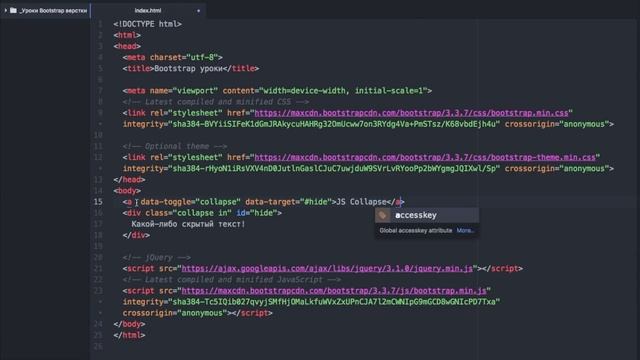This screenshot has height=360, width=640.
Task: Select the Уроки Bootstrap верстки tree item
Action: tap(45, 11)
